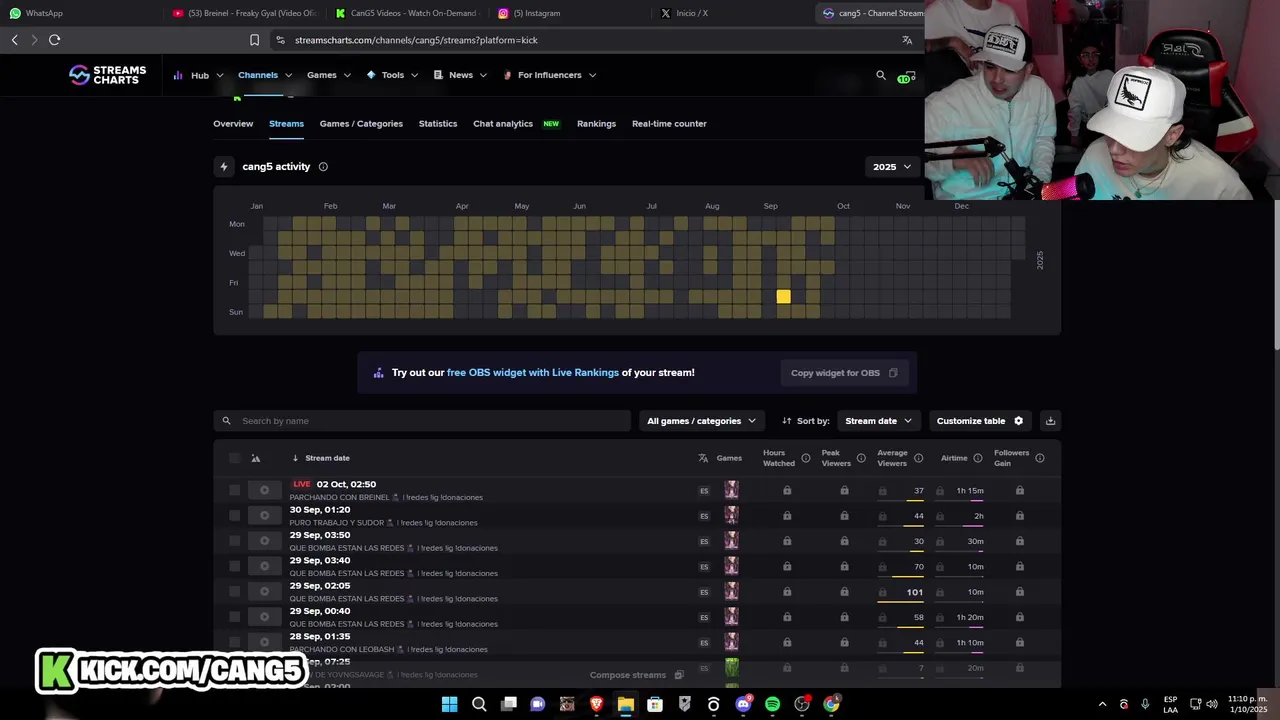
Task: Expand the Hub menu
Action: point(197,75)
